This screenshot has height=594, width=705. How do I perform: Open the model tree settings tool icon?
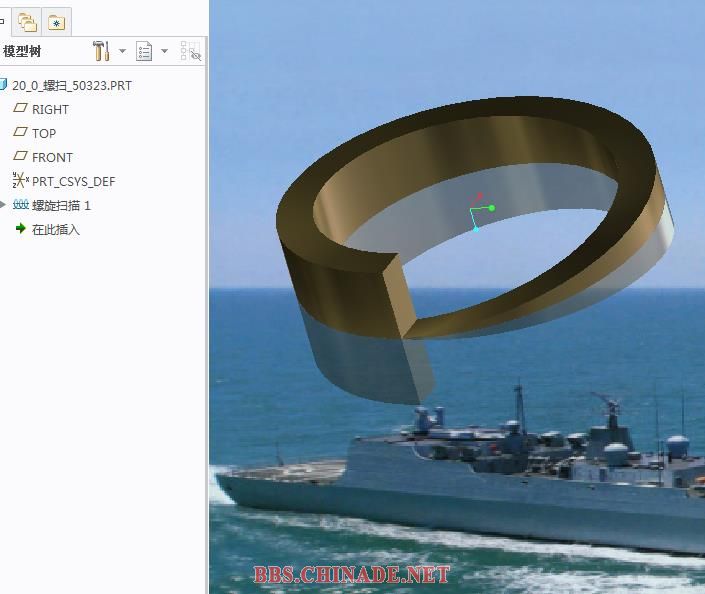point(101,51)
